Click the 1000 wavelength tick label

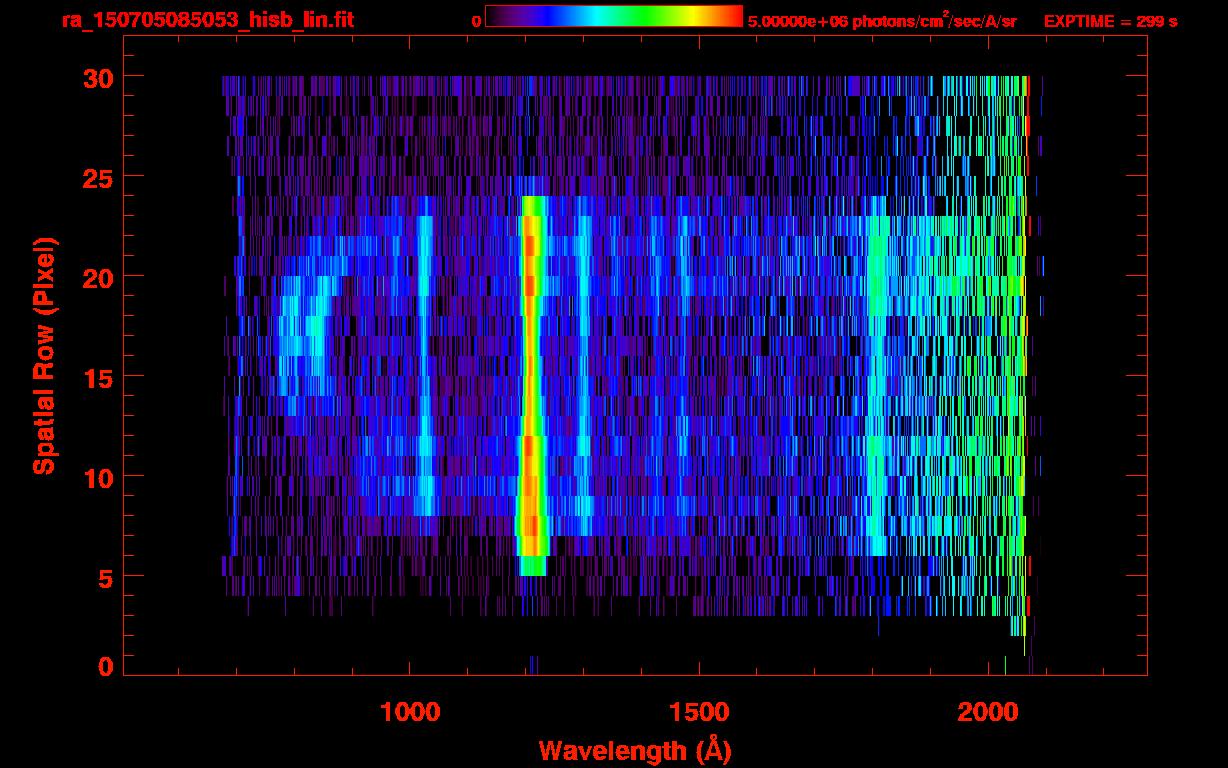[410, 712]
